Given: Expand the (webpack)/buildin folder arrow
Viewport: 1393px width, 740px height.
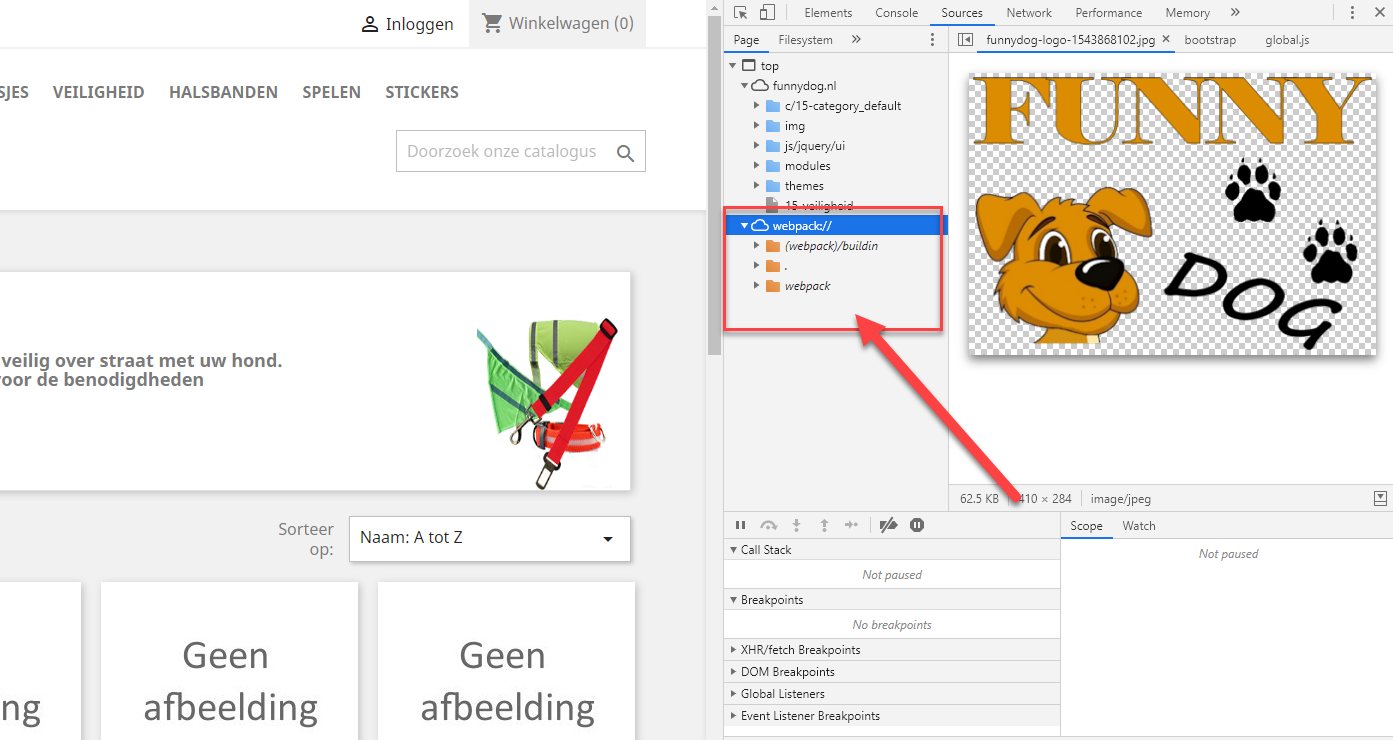Looking at the screenshot, I should 757,246.
